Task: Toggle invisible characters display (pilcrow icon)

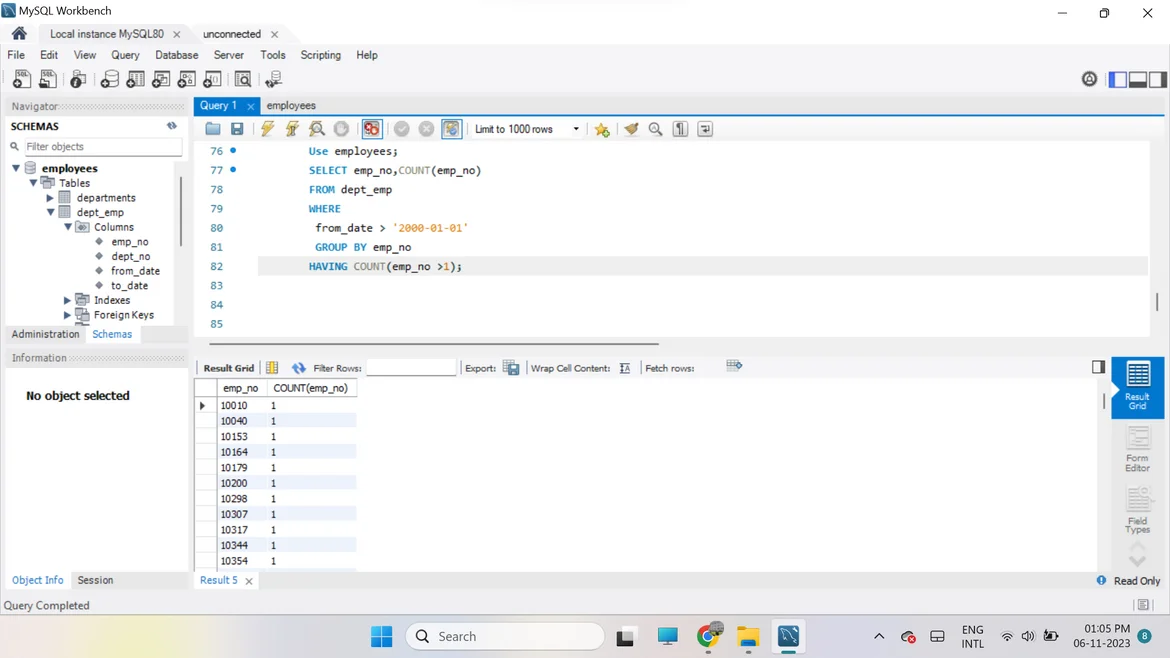Action: coord(680,129)
